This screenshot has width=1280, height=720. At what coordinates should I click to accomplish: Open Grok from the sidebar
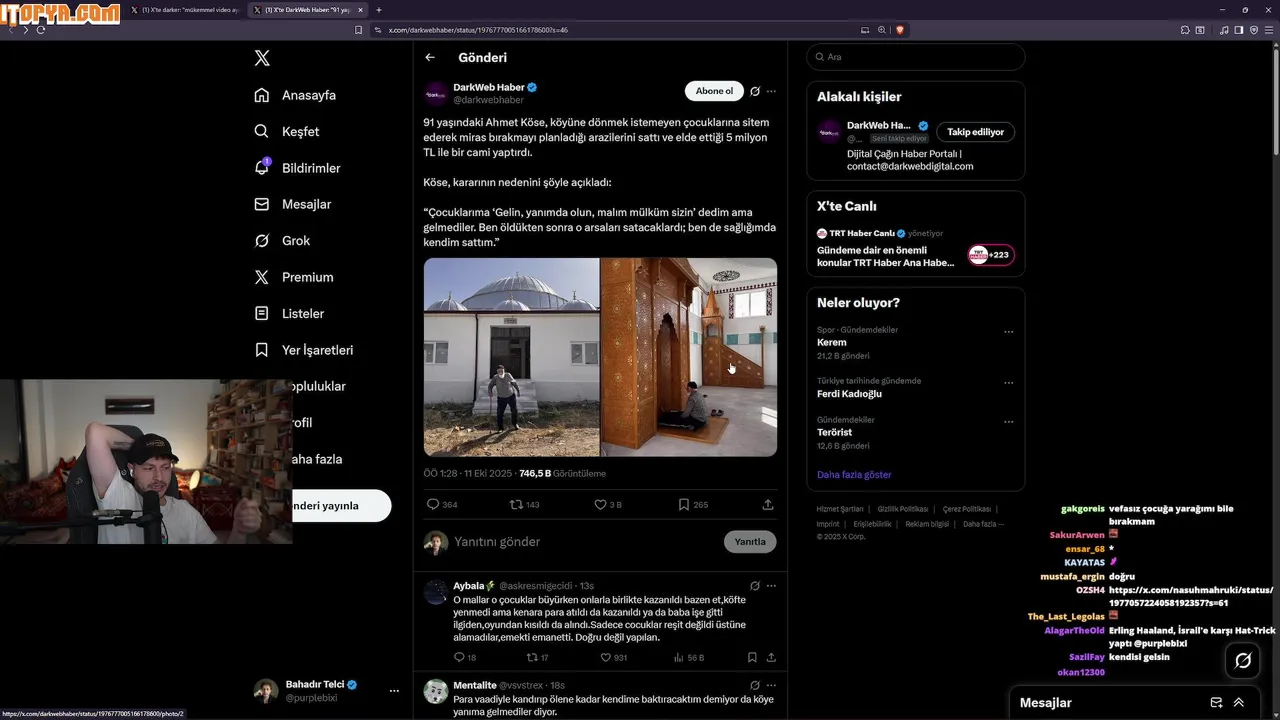(x=282, y=241)
